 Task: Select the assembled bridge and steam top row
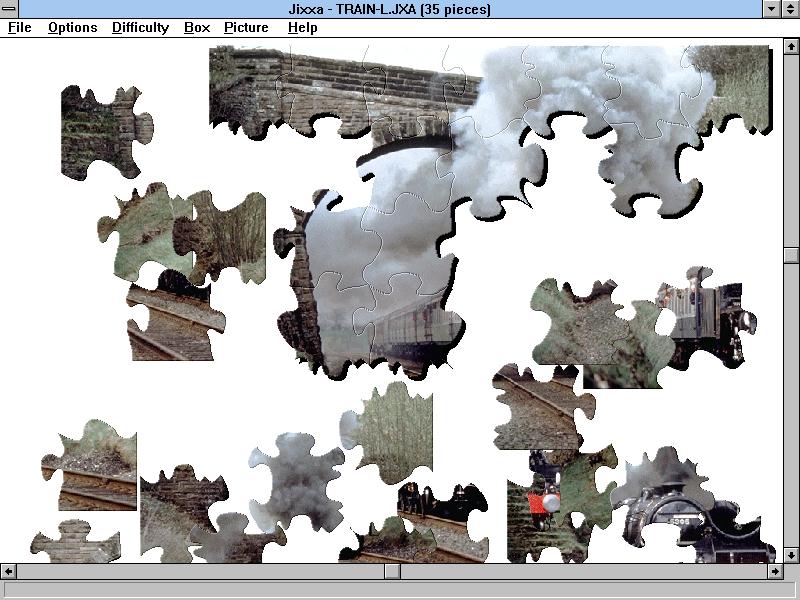[x=490, y=92]
